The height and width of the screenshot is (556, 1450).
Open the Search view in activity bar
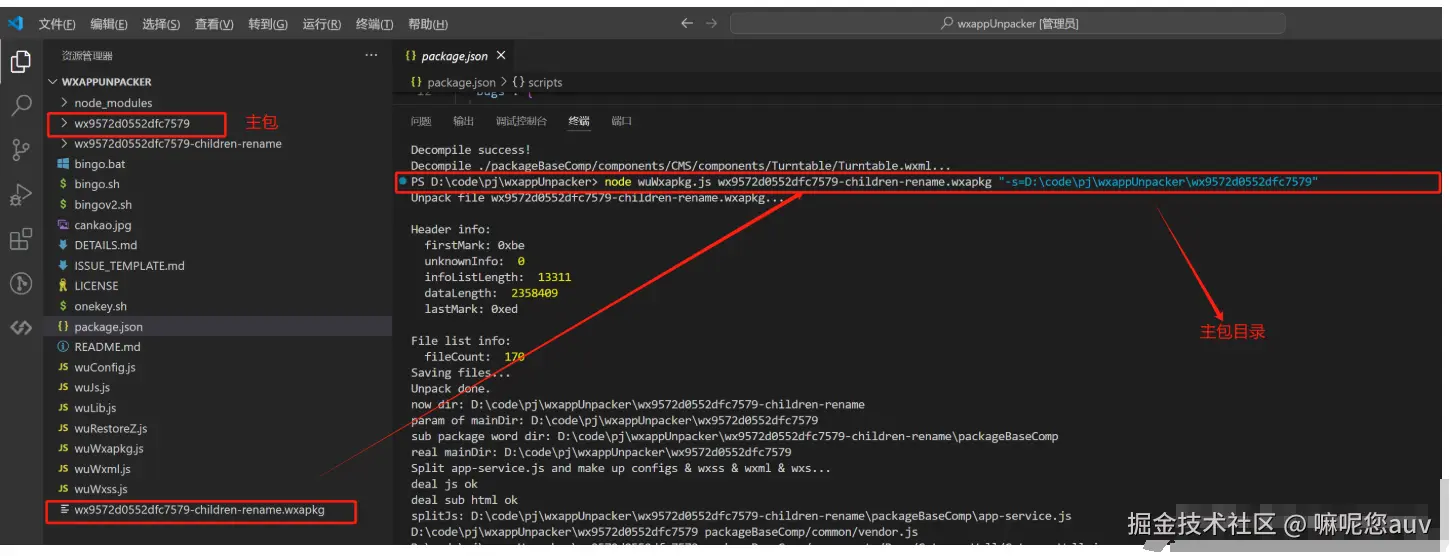[21, 105]
